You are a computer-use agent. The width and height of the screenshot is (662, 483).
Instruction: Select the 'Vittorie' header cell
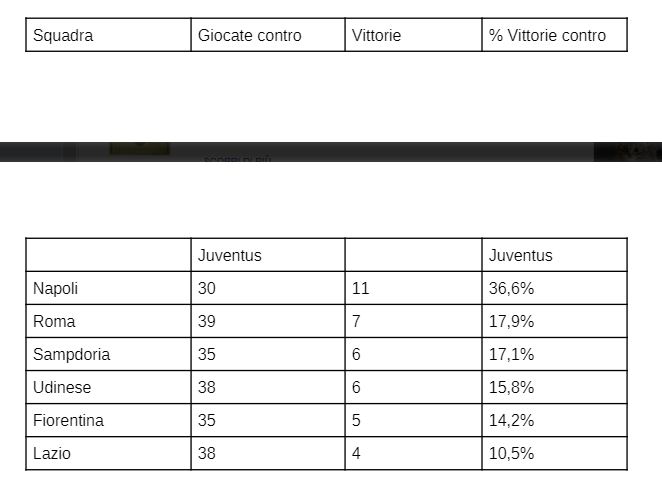click(x=377, y=35)
